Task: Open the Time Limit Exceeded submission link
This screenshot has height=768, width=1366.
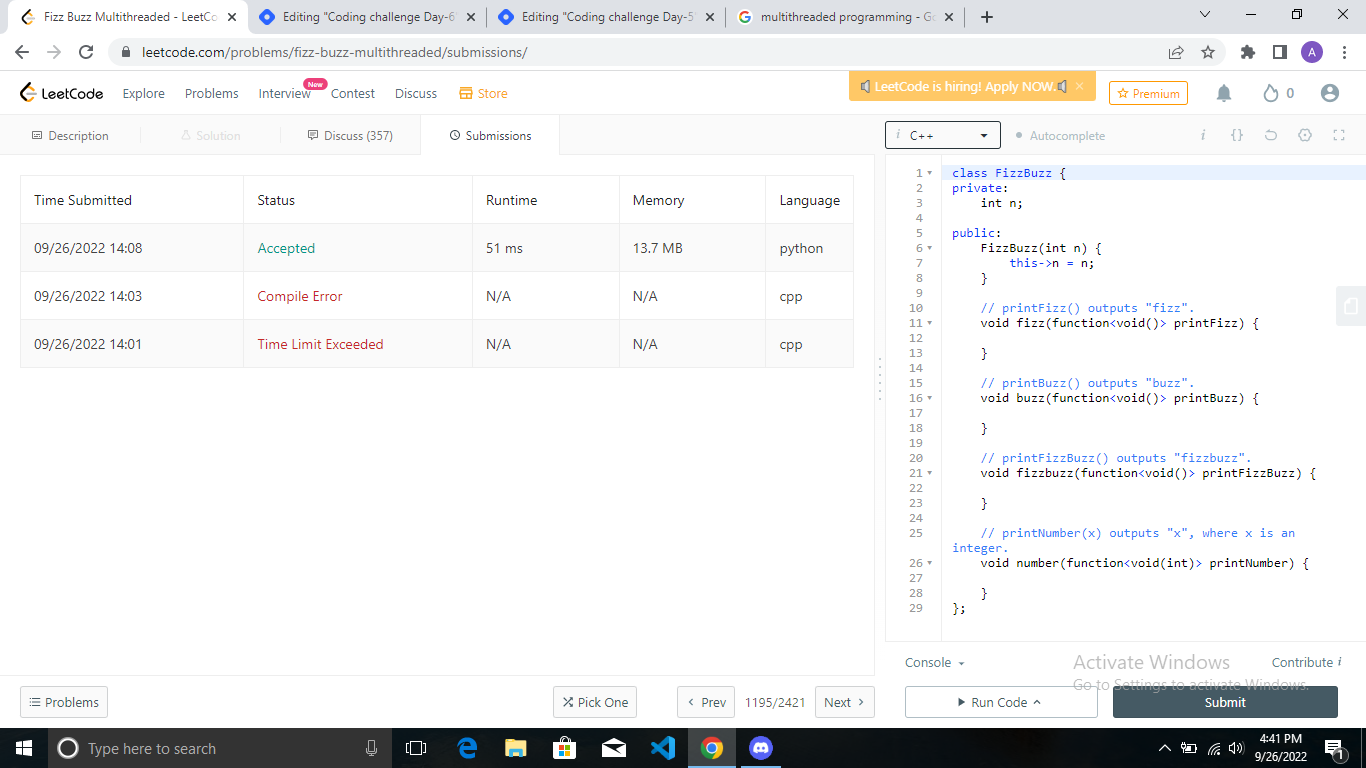Action: (x=320, y=344)
